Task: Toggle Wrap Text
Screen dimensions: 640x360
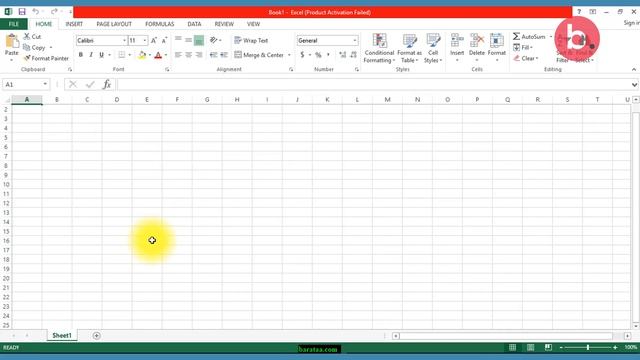Action: 251,40
